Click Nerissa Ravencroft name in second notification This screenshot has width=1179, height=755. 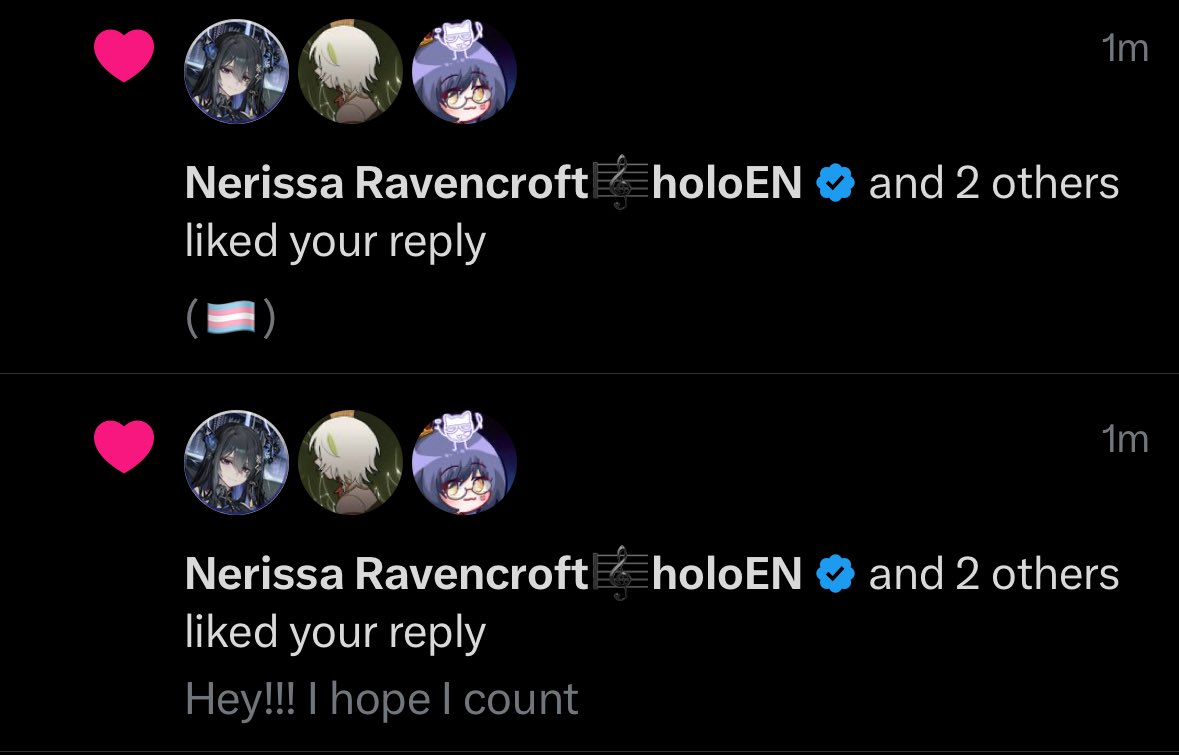493,574
